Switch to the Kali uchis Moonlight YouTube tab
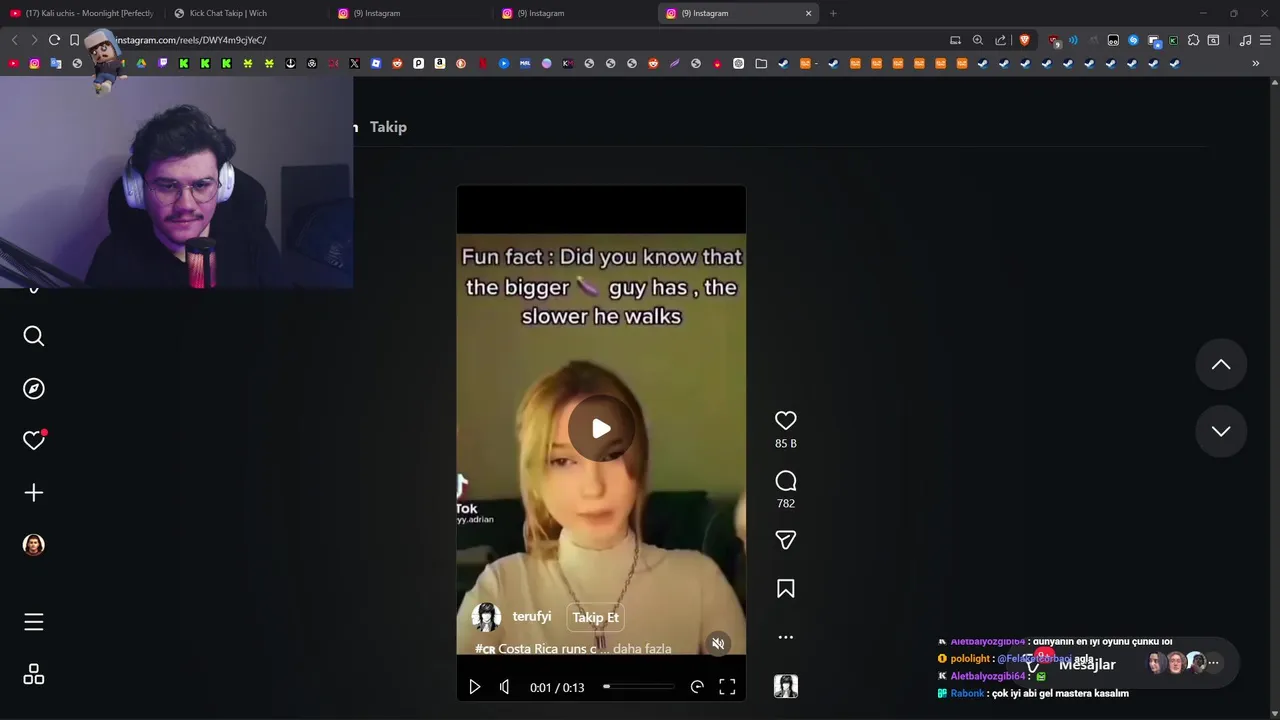The width and height of the screenshot is (1280, 720). 82,13
